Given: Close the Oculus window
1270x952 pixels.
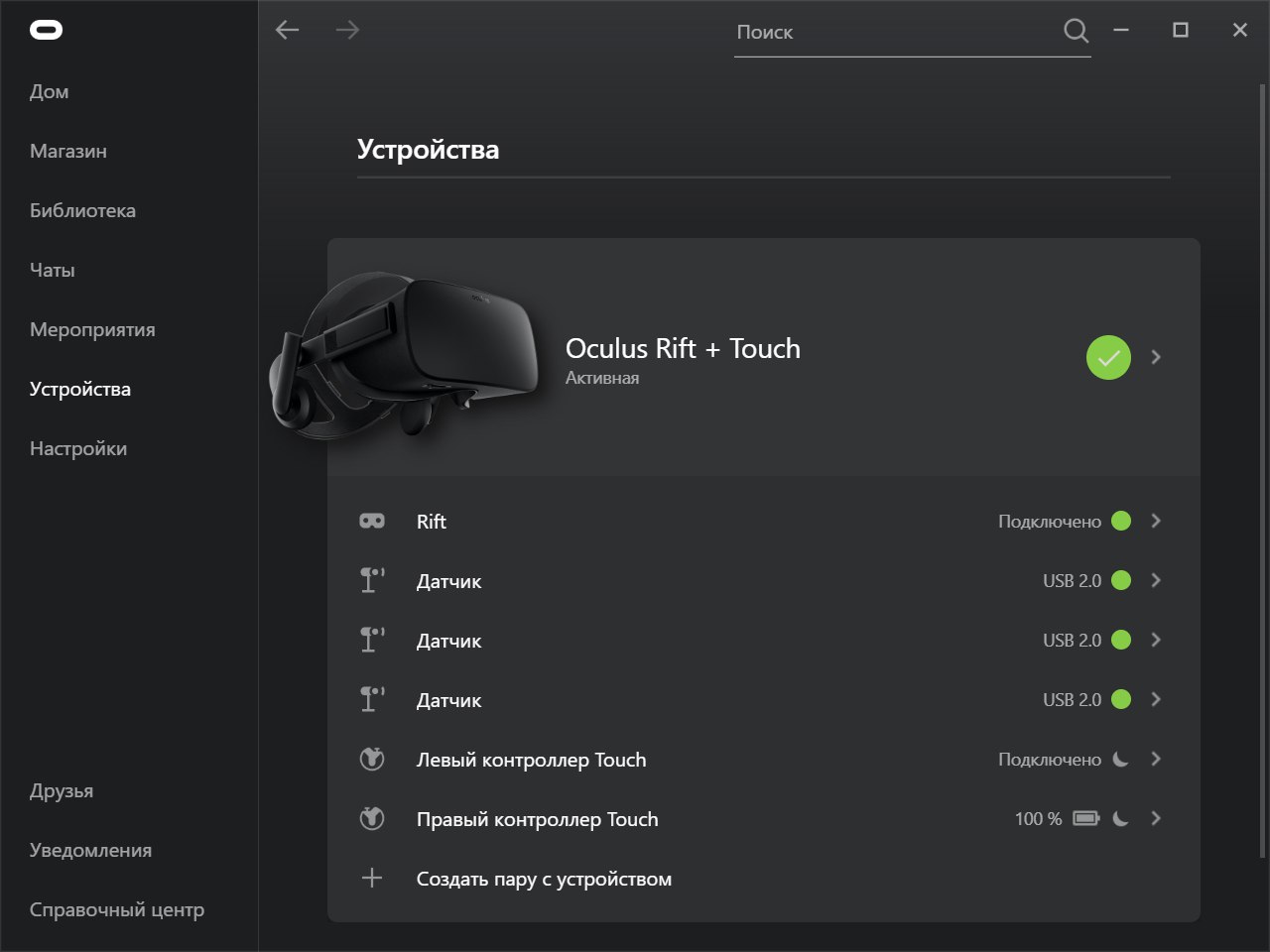Looking at the screenshot, I should pos(1240,30).
